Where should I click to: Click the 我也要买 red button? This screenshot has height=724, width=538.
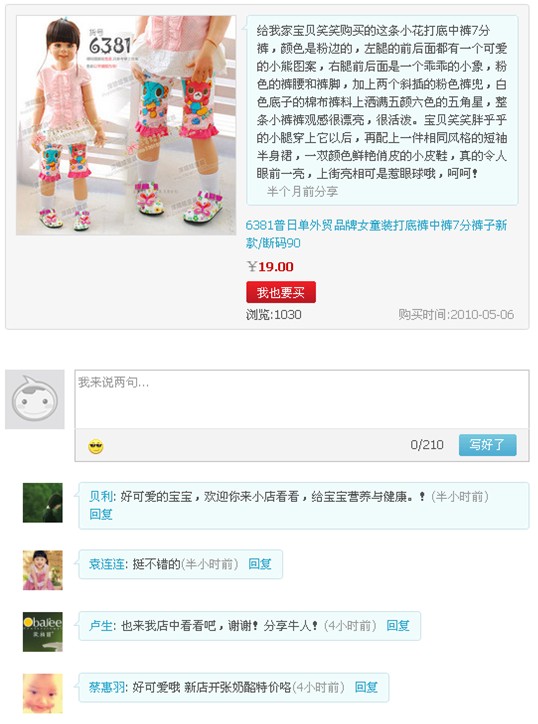(x=281, y=292)
